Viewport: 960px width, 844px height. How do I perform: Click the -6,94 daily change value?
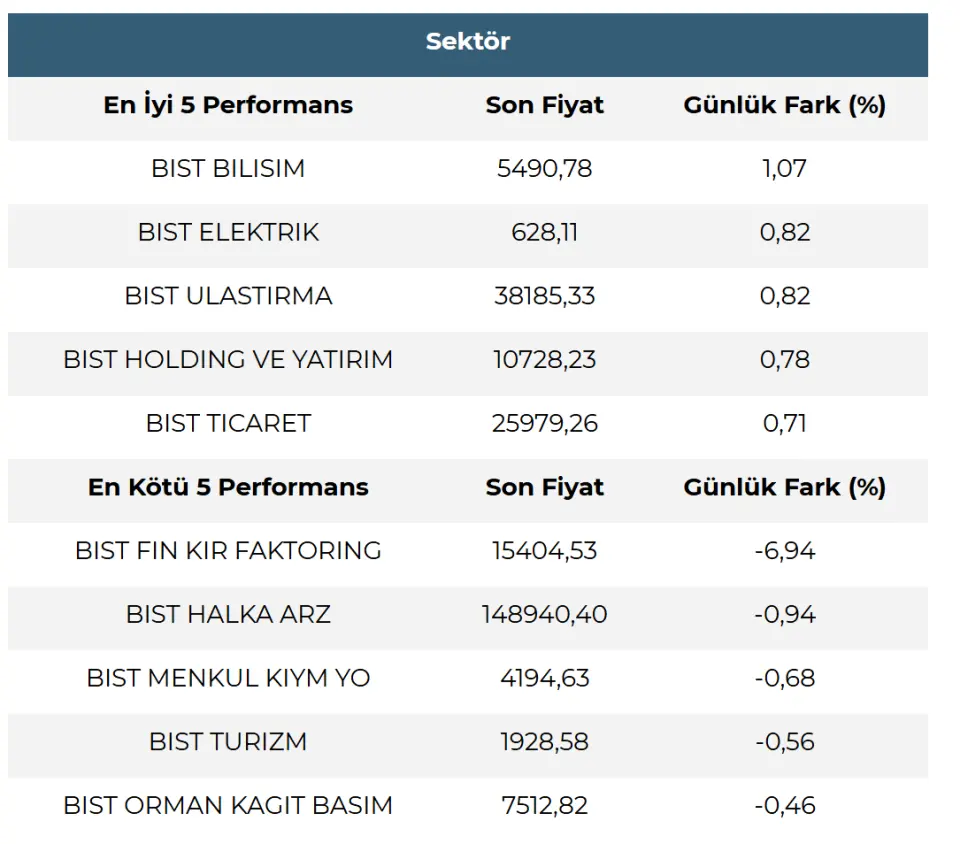(784, 550)
